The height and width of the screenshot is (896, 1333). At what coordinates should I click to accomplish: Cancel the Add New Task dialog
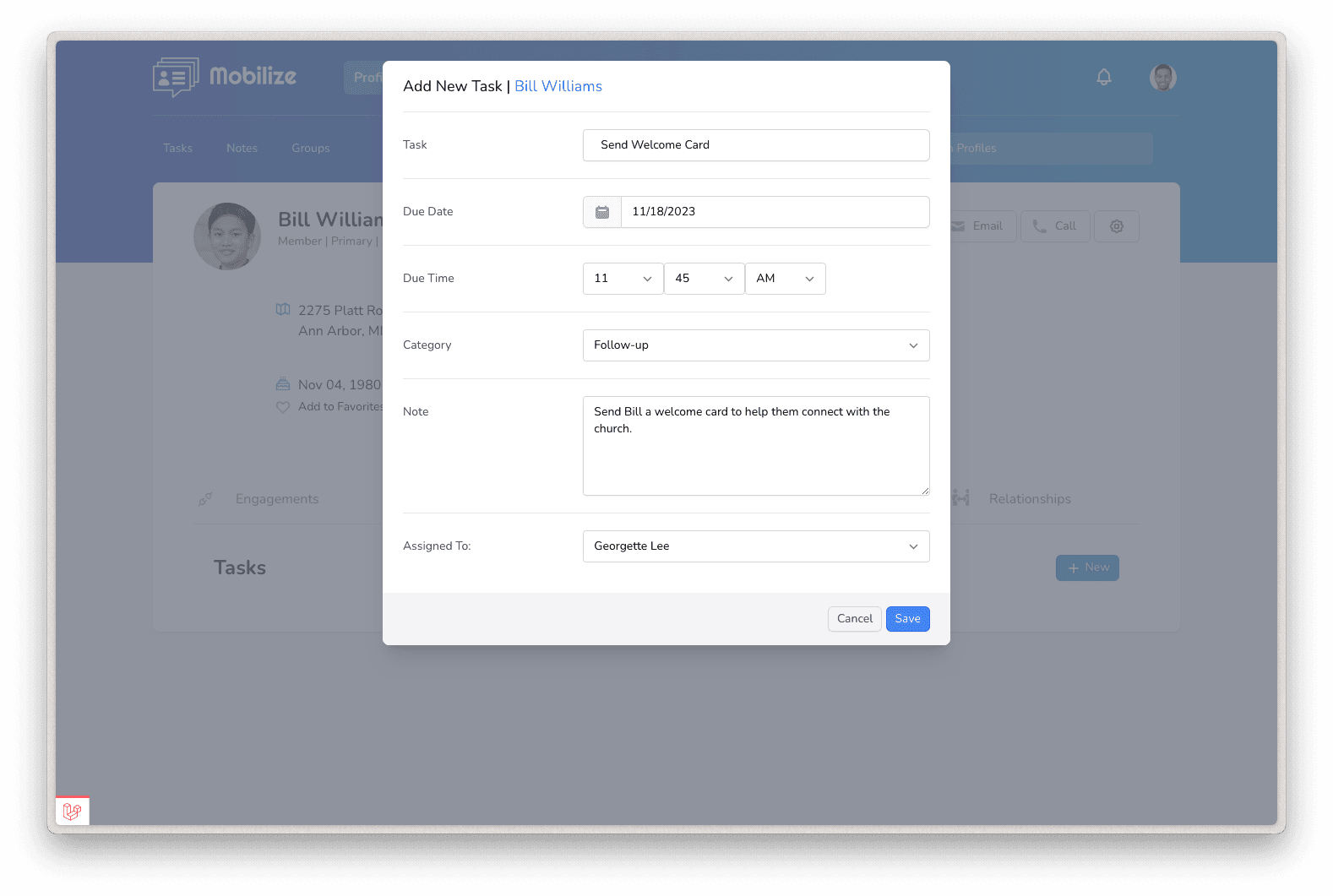coord(854,619)
